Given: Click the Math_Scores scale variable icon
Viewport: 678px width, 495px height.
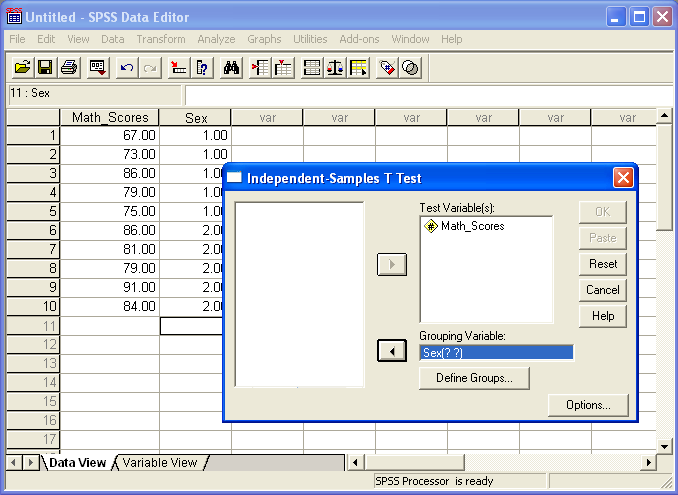Looking at the screenshot, I should [431, 226].
